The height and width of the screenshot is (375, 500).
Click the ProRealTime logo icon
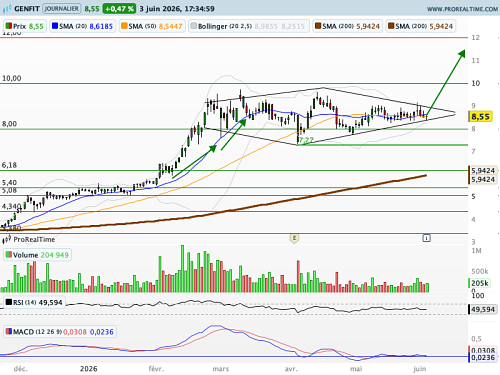click(x=7, y=239)
